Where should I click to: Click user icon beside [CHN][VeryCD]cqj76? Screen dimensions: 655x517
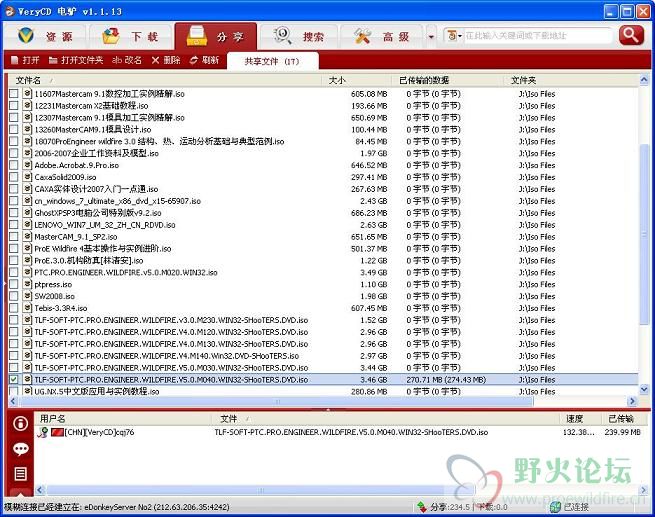point(42,432)
